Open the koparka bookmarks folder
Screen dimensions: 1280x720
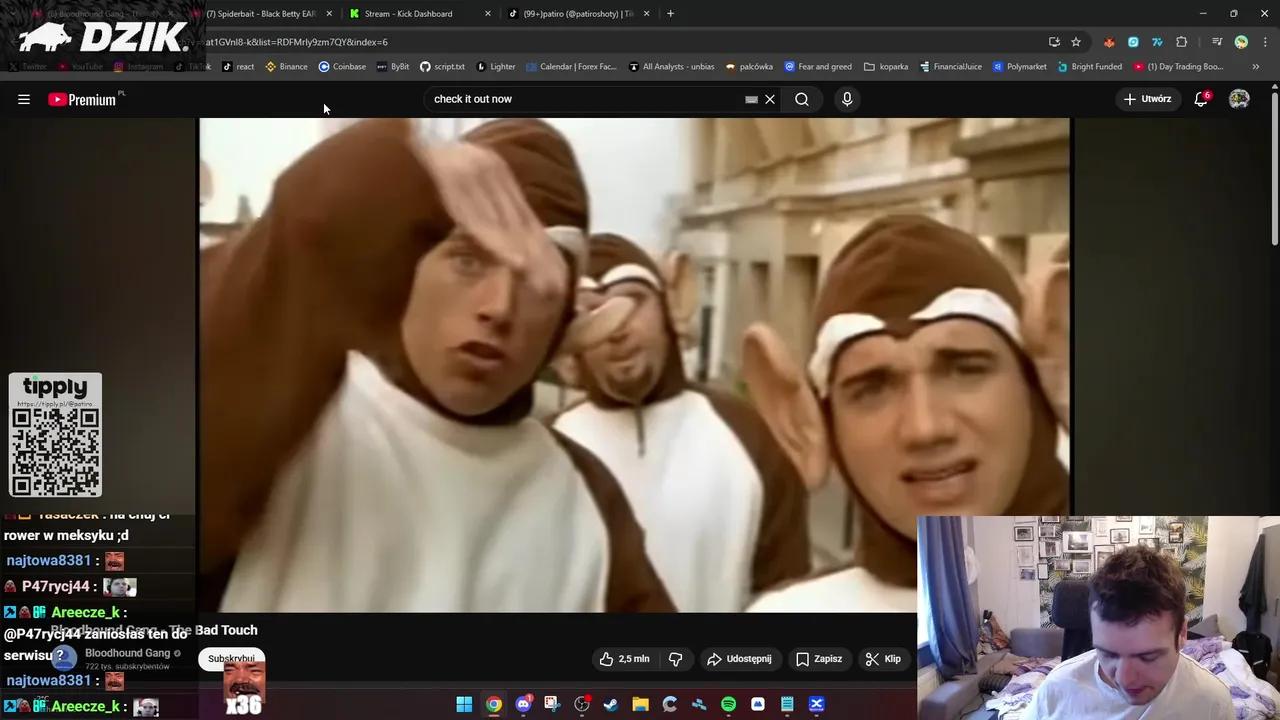click(x=886, y=67)
